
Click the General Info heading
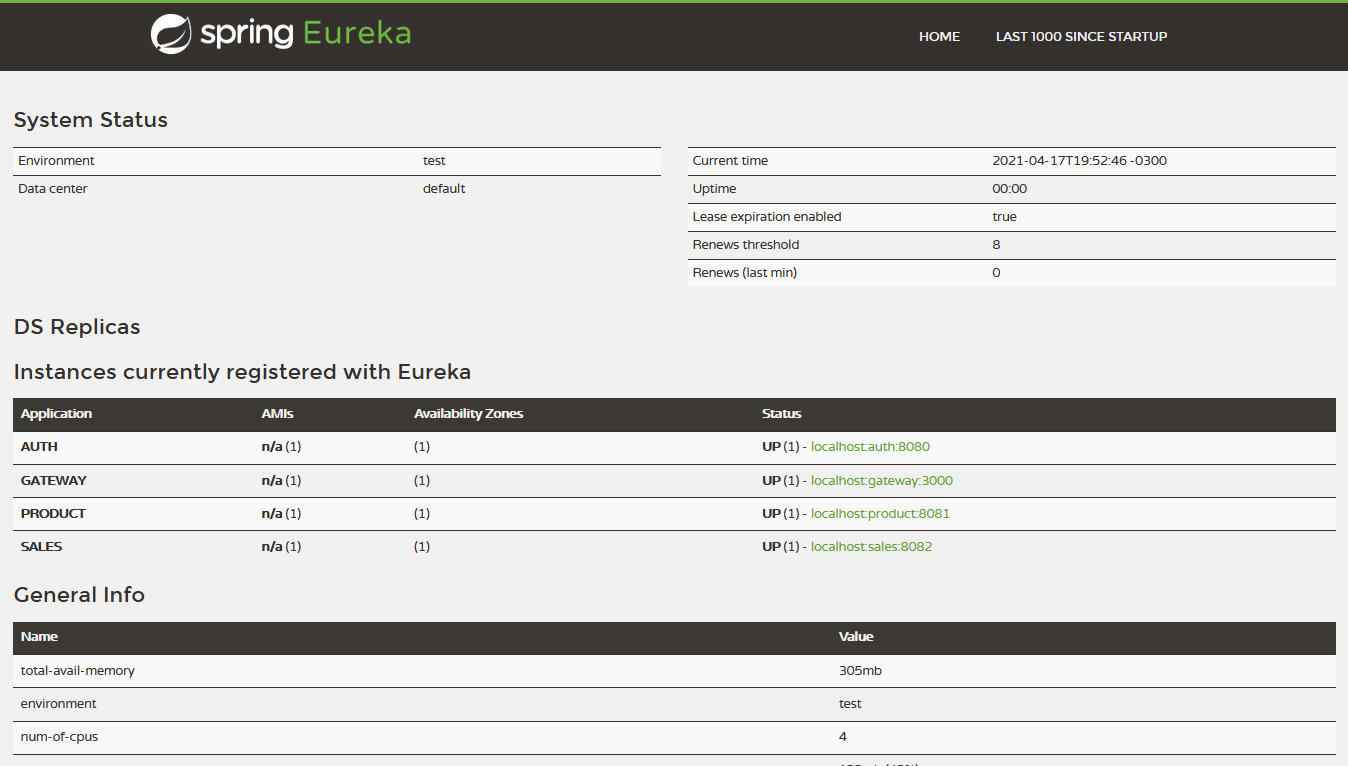(x=79, y=595)
